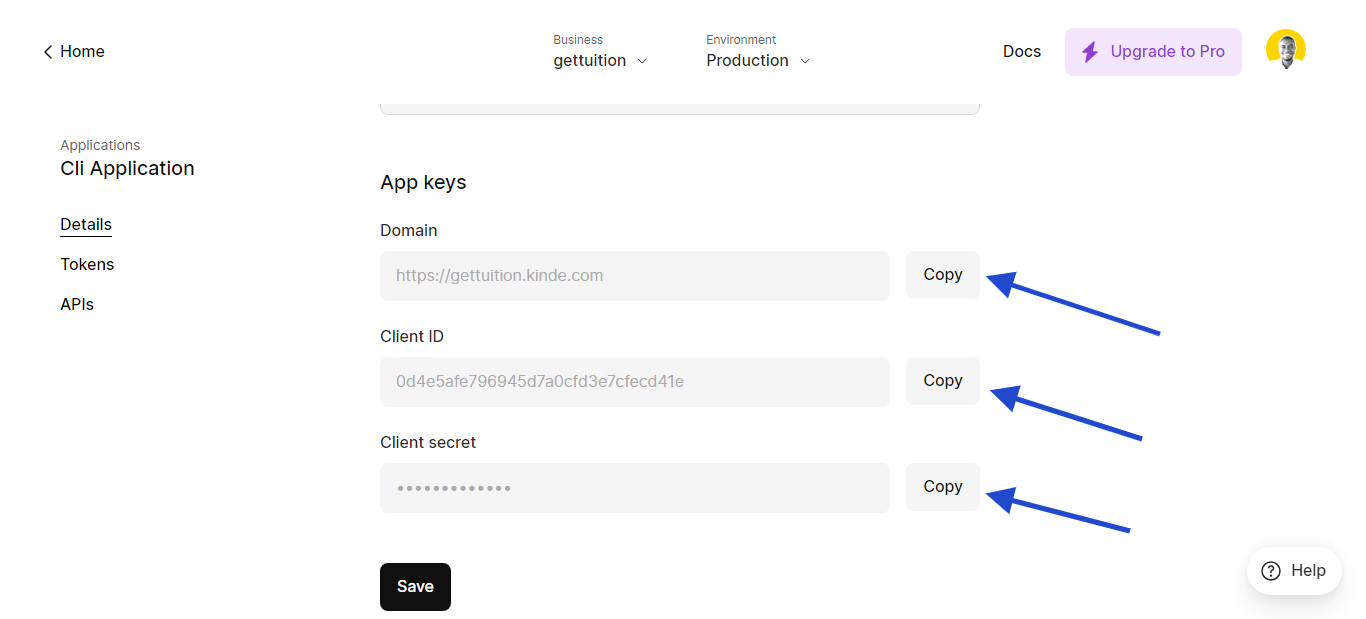
Task: Click the Applications breadcrumb label
Action: pyautogui.click(x=100, y=145)
